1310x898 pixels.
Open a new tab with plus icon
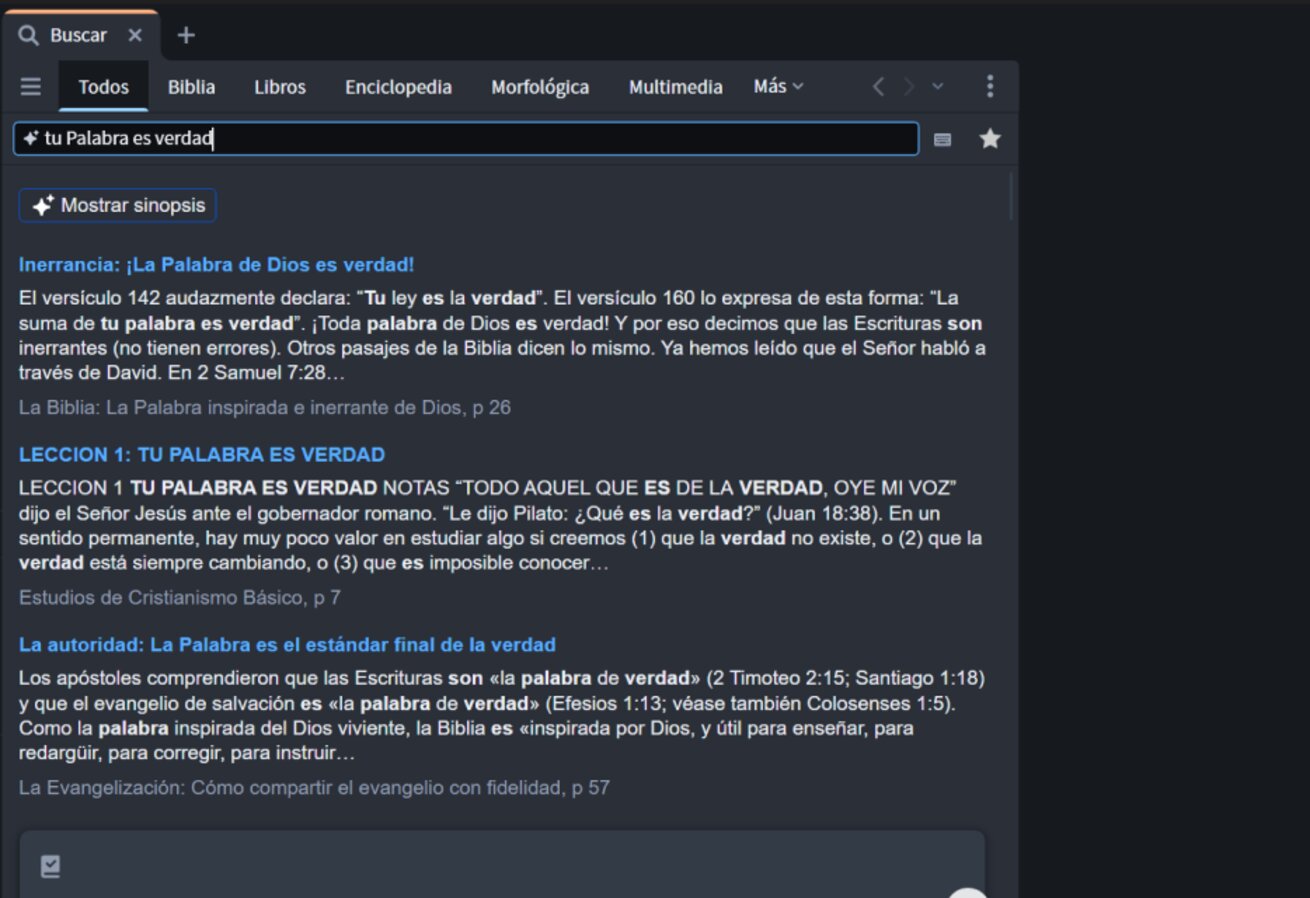click(186, 35)
